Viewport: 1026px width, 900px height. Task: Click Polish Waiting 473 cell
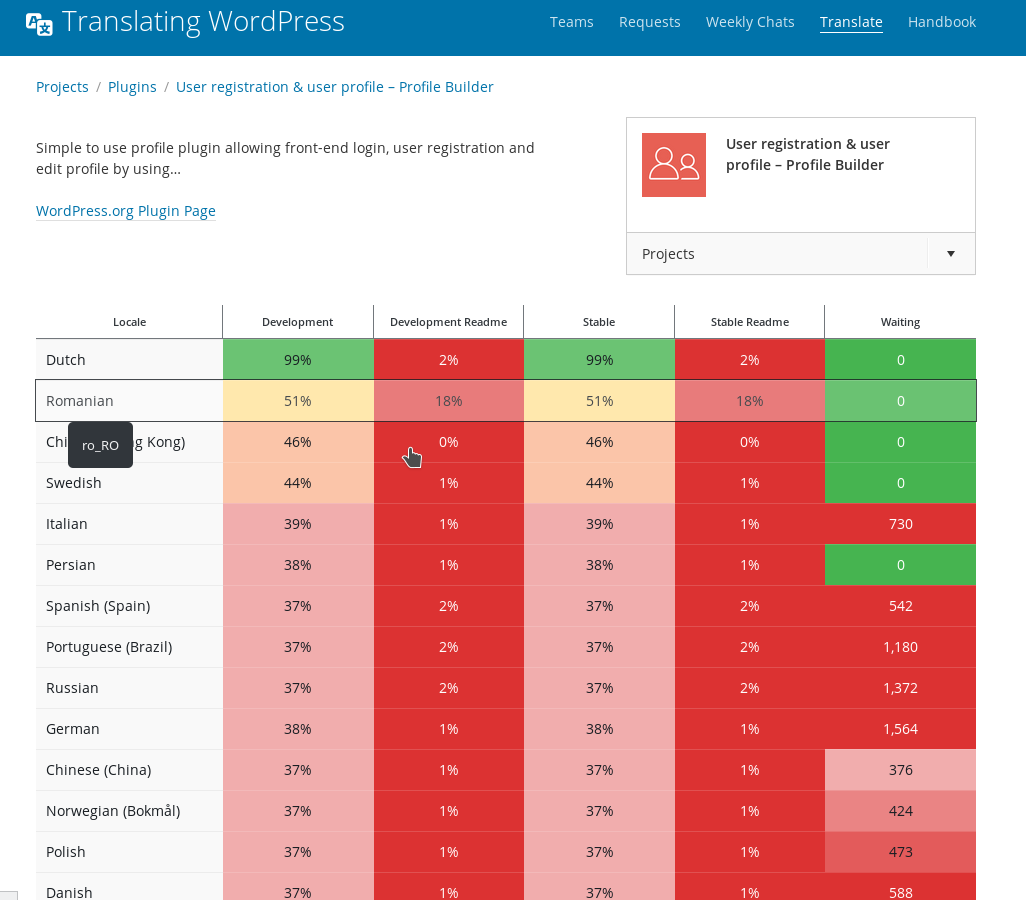[x=900, y=852]
